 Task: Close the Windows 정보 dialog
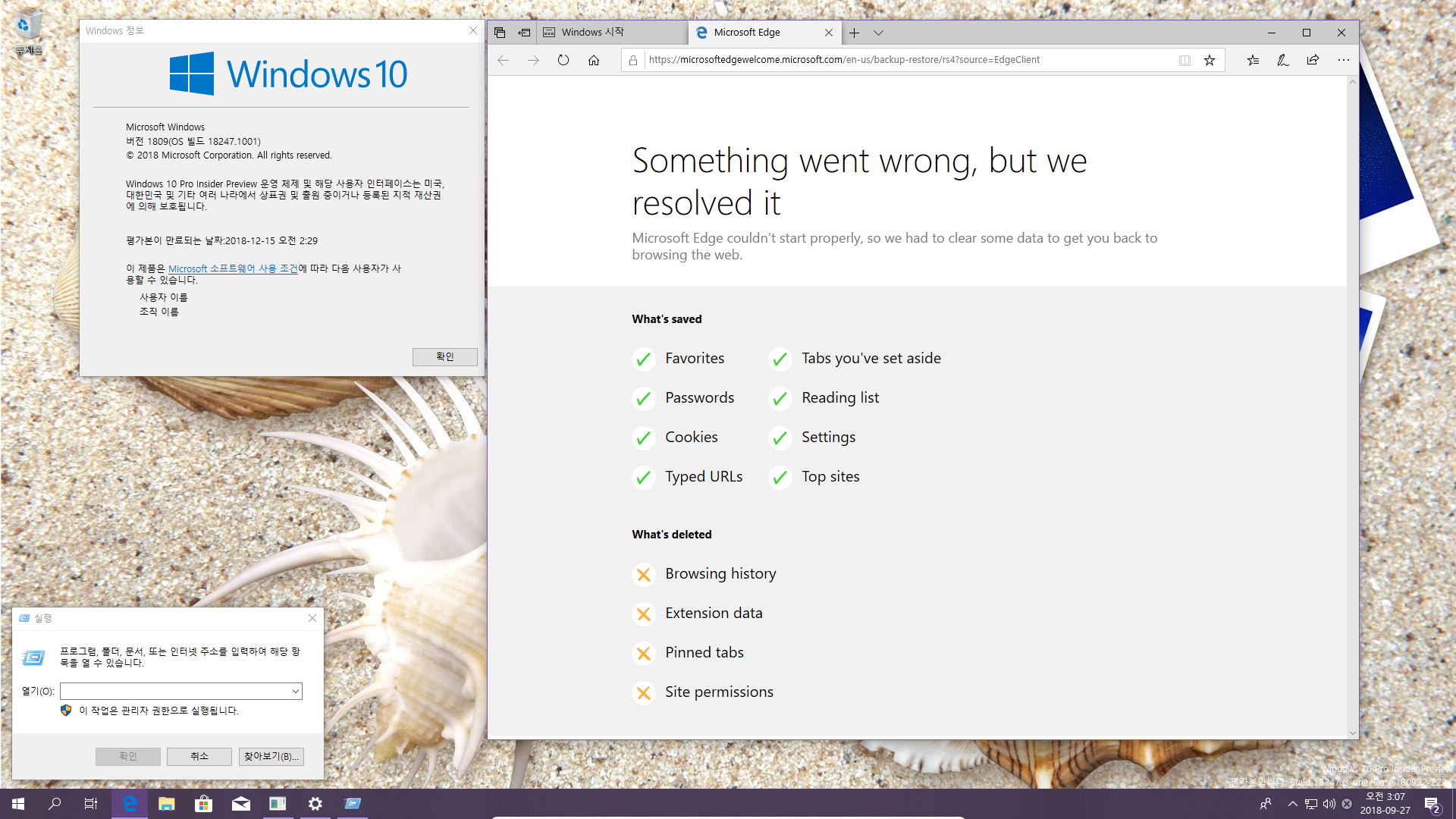coord(472,30)
